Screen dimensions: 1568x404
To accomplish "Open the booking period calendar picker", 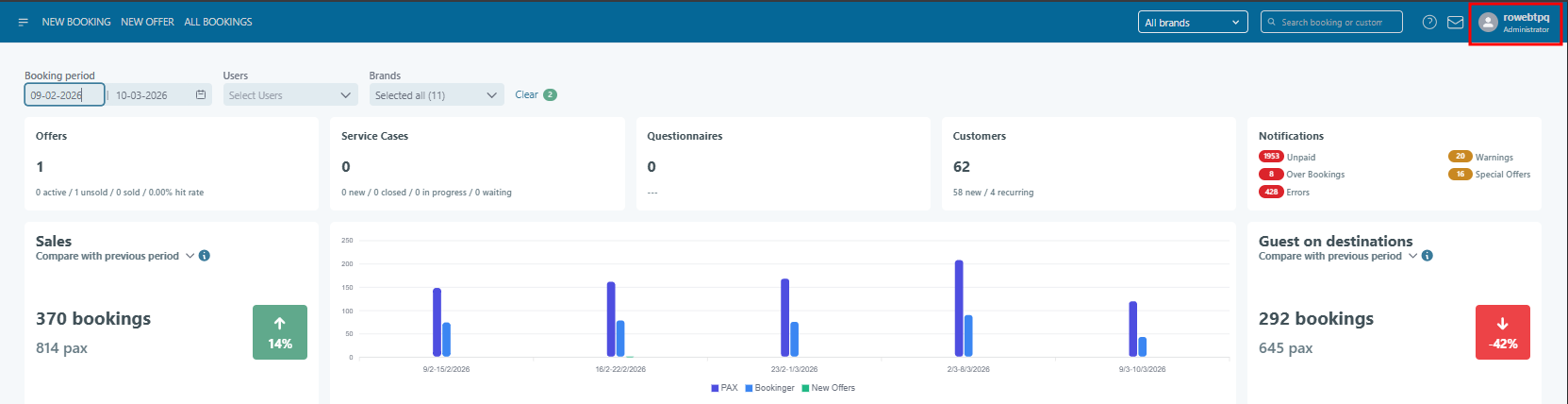I will click(201, 95).
